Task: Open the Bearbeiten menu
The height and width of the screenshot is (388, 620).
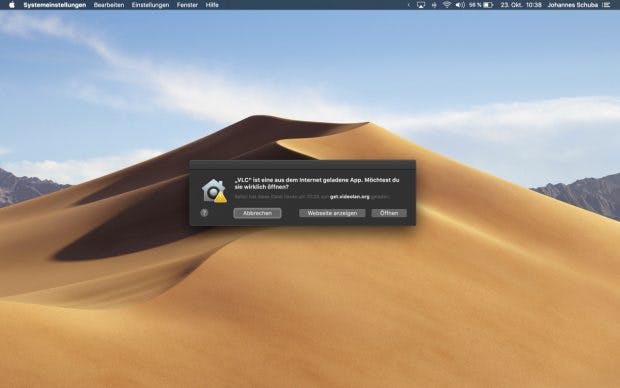Action: click(x=109, y=5)
